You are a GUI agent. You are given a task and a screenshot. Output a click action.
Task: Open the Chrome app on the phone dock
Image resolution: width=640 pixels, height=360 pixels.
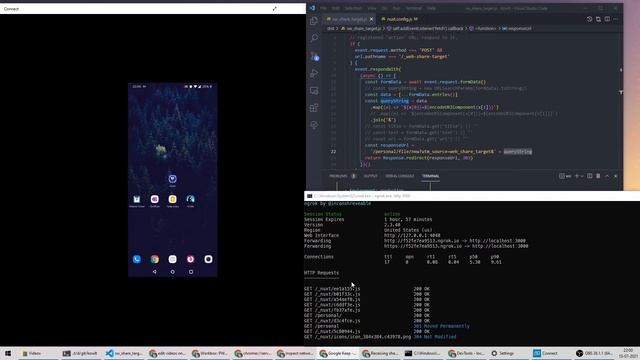click(x=155, y=259)
